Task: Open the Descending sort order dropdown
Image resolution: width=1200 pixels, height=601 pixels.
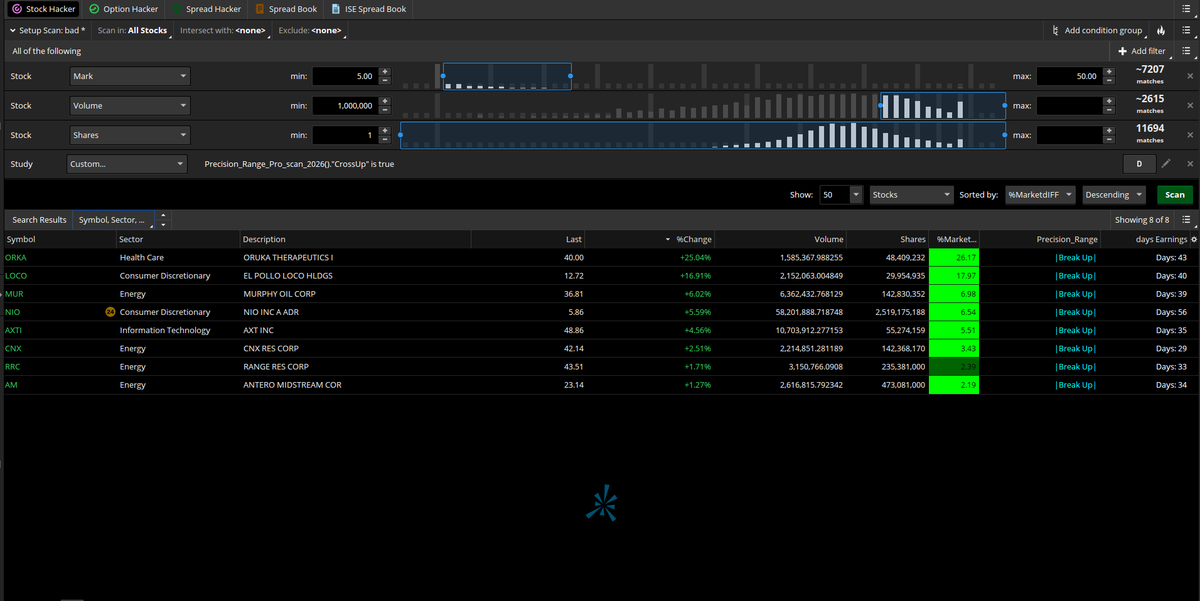Action: [1116, 195]
